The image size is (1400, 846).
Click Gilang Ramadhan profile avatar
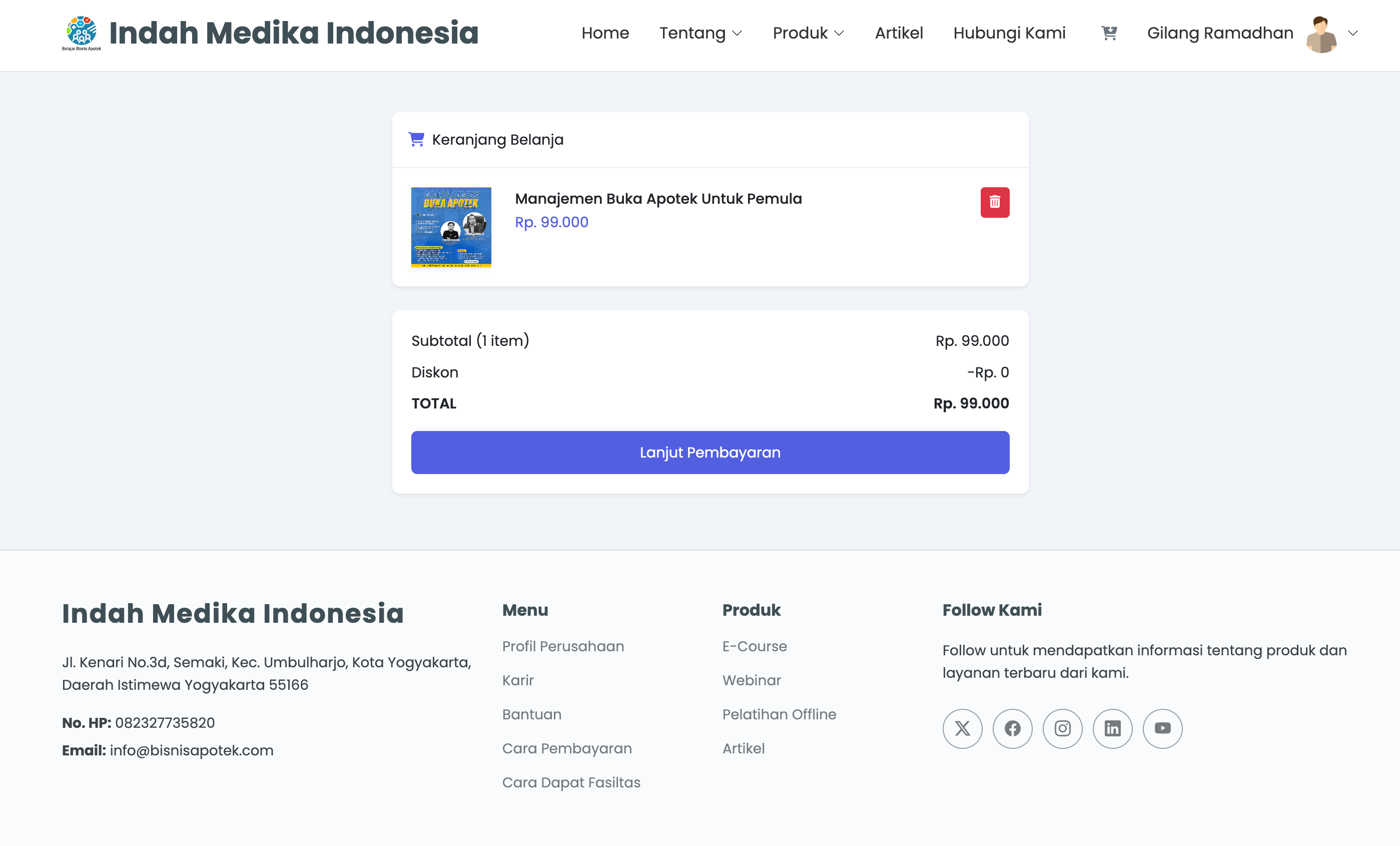click(x=1321, y=34)
